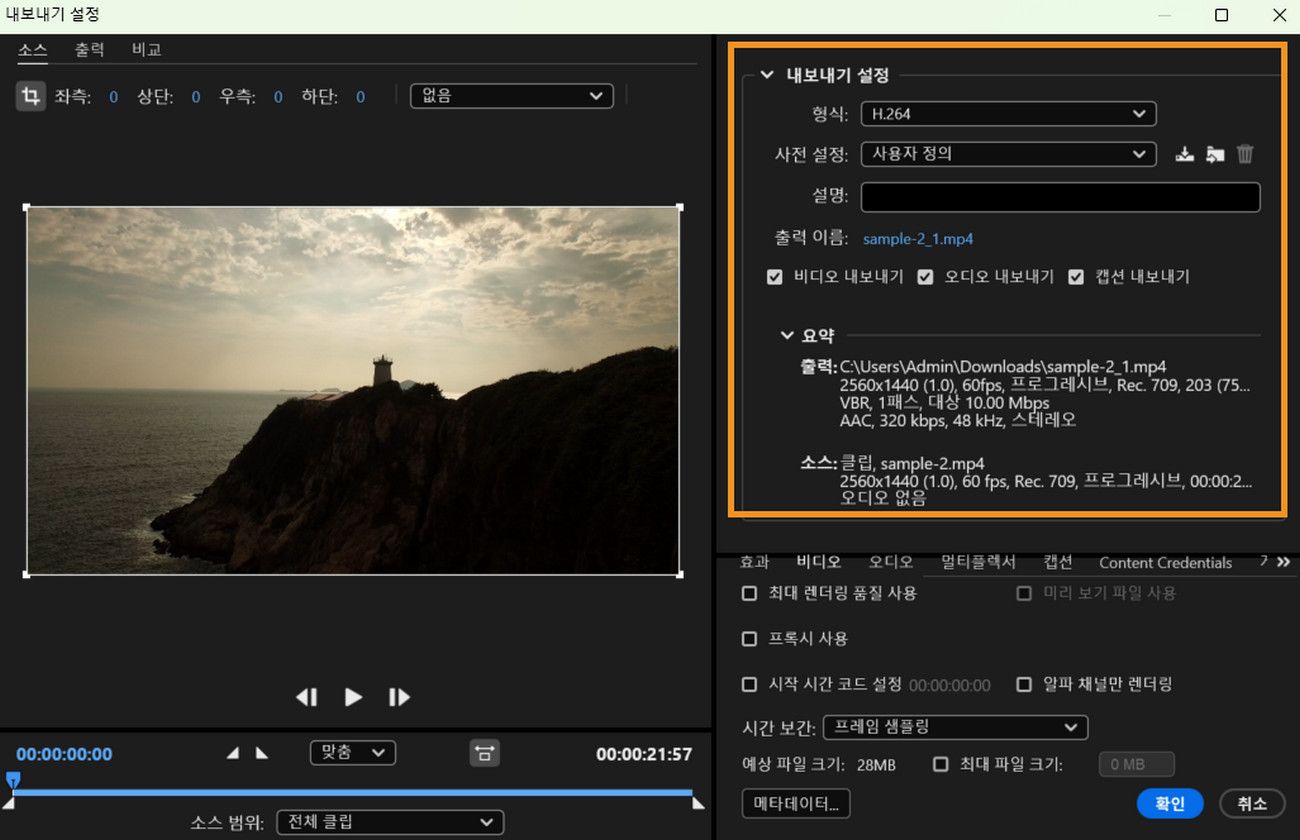This screenshot has width=1300, height=840.
Task: Switch to the 출력 tab
Action: pos(89,48)
